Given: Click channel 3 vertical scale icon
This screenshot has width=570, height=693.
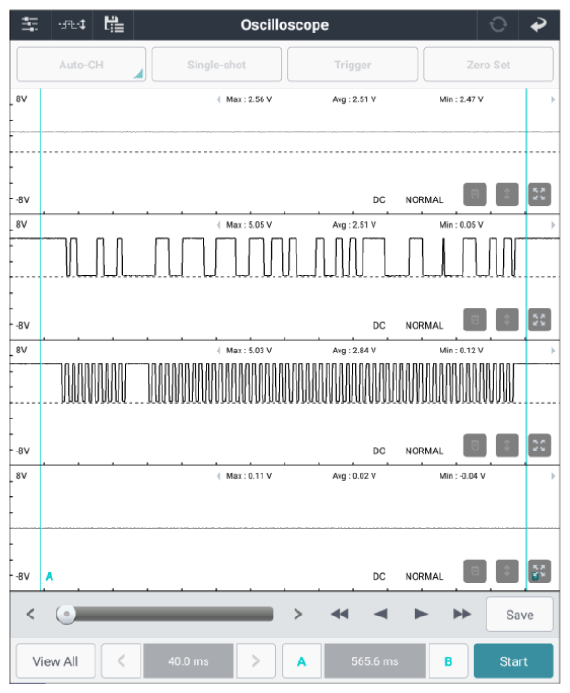Looking at the screenshot, I should click(507, 445).
